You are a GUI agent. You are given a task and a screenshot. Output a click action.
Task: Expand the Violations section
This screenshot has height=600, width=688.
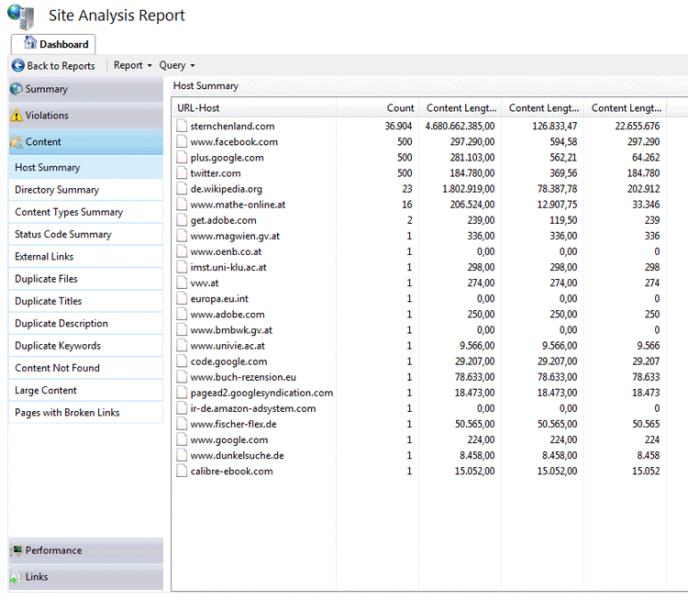(86, 115)
